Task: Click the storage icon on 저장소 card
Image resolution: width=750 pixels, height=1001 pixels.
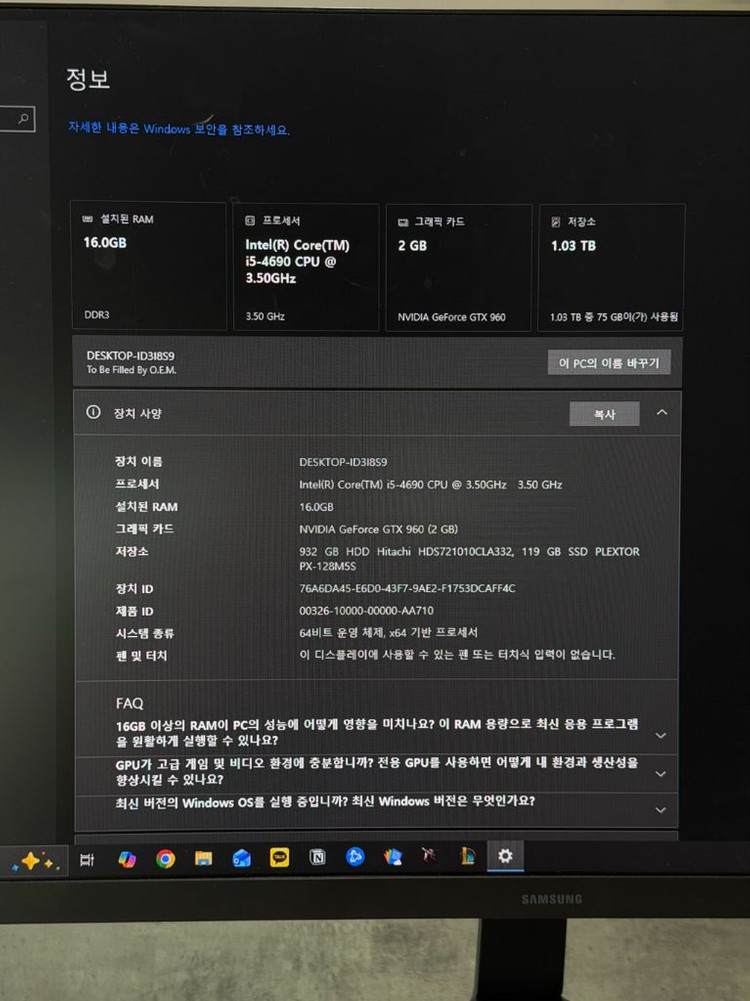Action: tap(555, 222)
